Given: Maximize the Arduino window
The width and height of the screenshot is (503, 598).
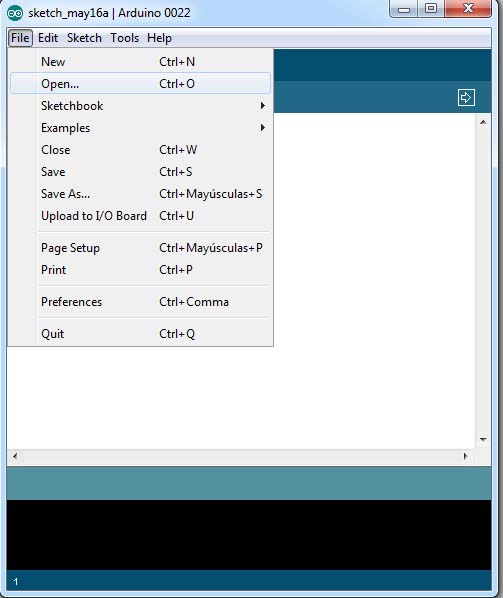Looking at the screenshot, I should coord(431,8).
